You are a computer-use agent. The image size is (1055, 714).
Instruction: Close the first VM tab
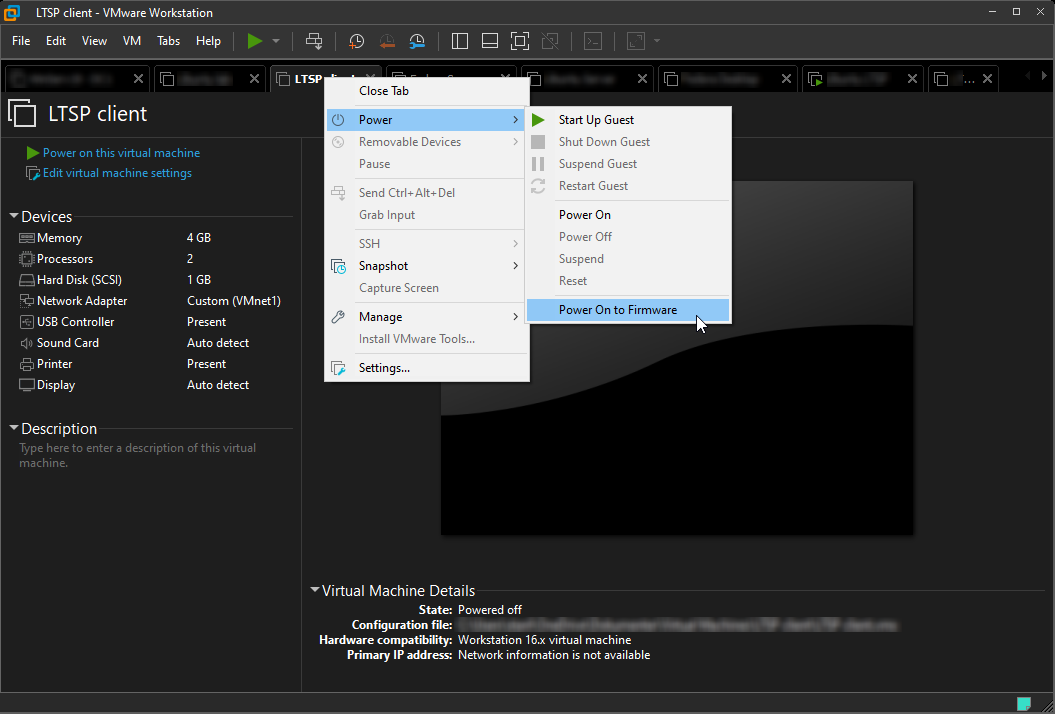(x=138, y=79)
